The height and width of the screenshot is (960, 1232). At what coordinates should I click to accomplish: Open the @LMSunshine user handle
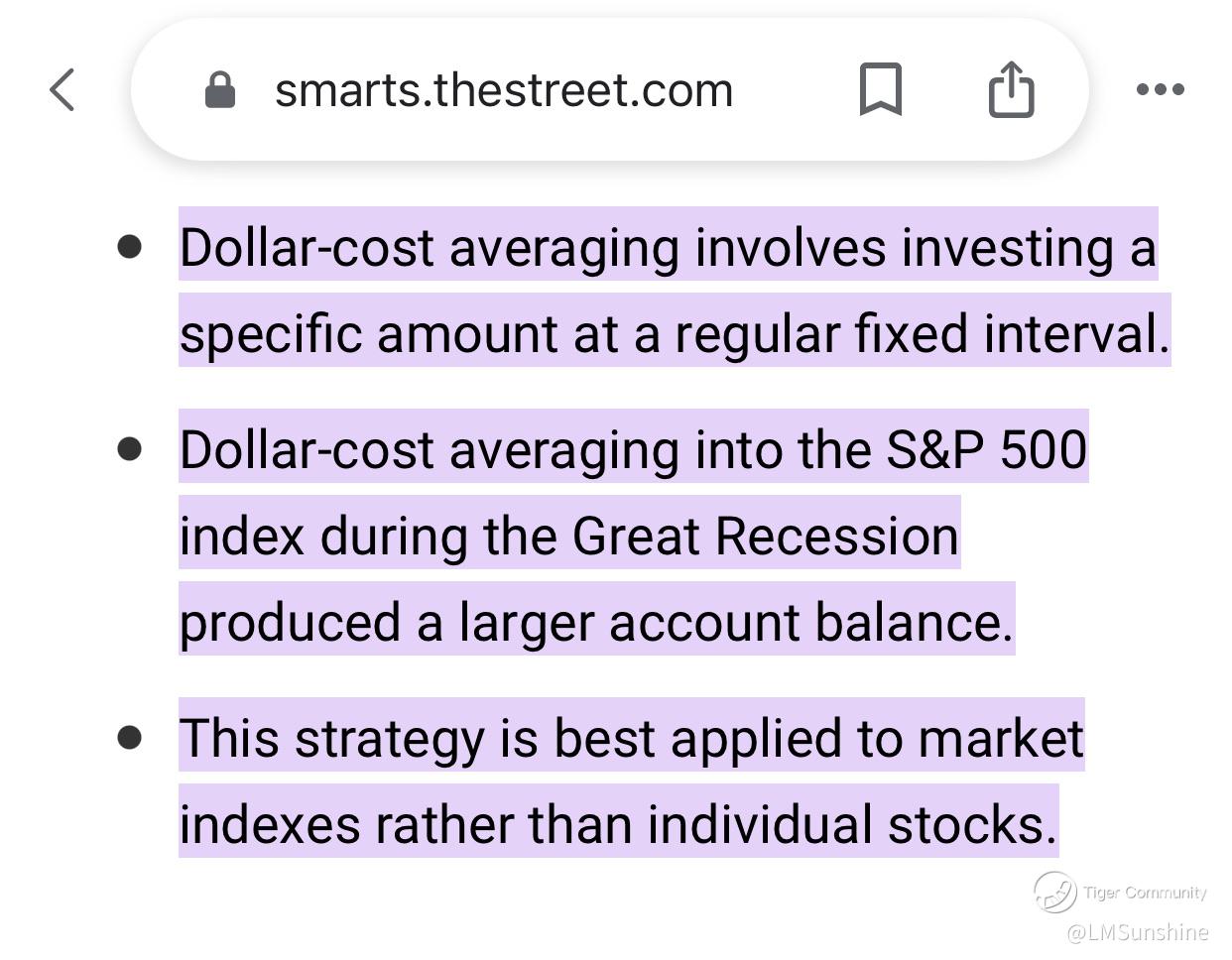point(1137,932)
